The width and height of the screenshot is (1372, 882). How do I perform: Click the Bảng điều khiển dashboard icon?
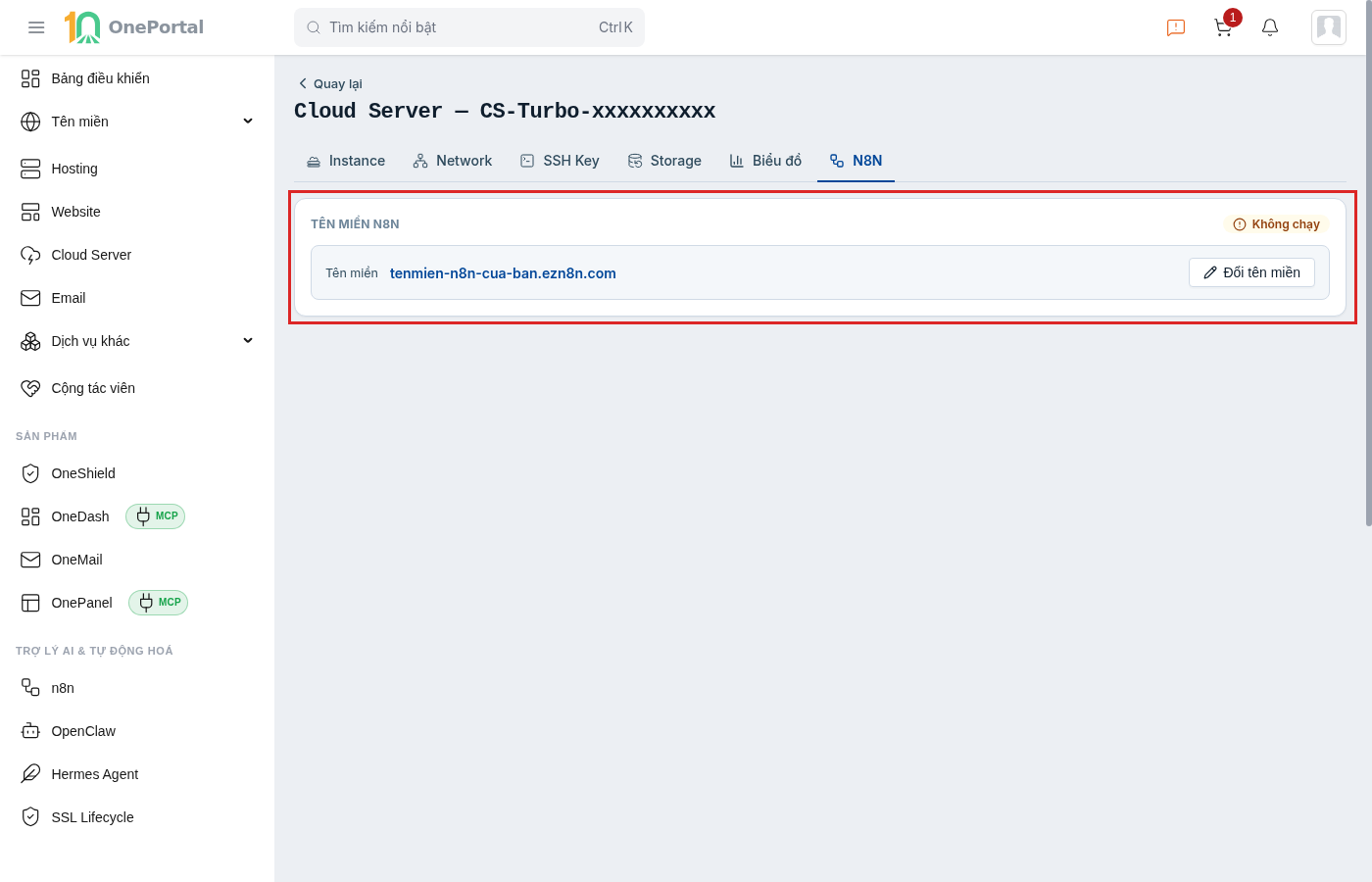tap(30, 78)
